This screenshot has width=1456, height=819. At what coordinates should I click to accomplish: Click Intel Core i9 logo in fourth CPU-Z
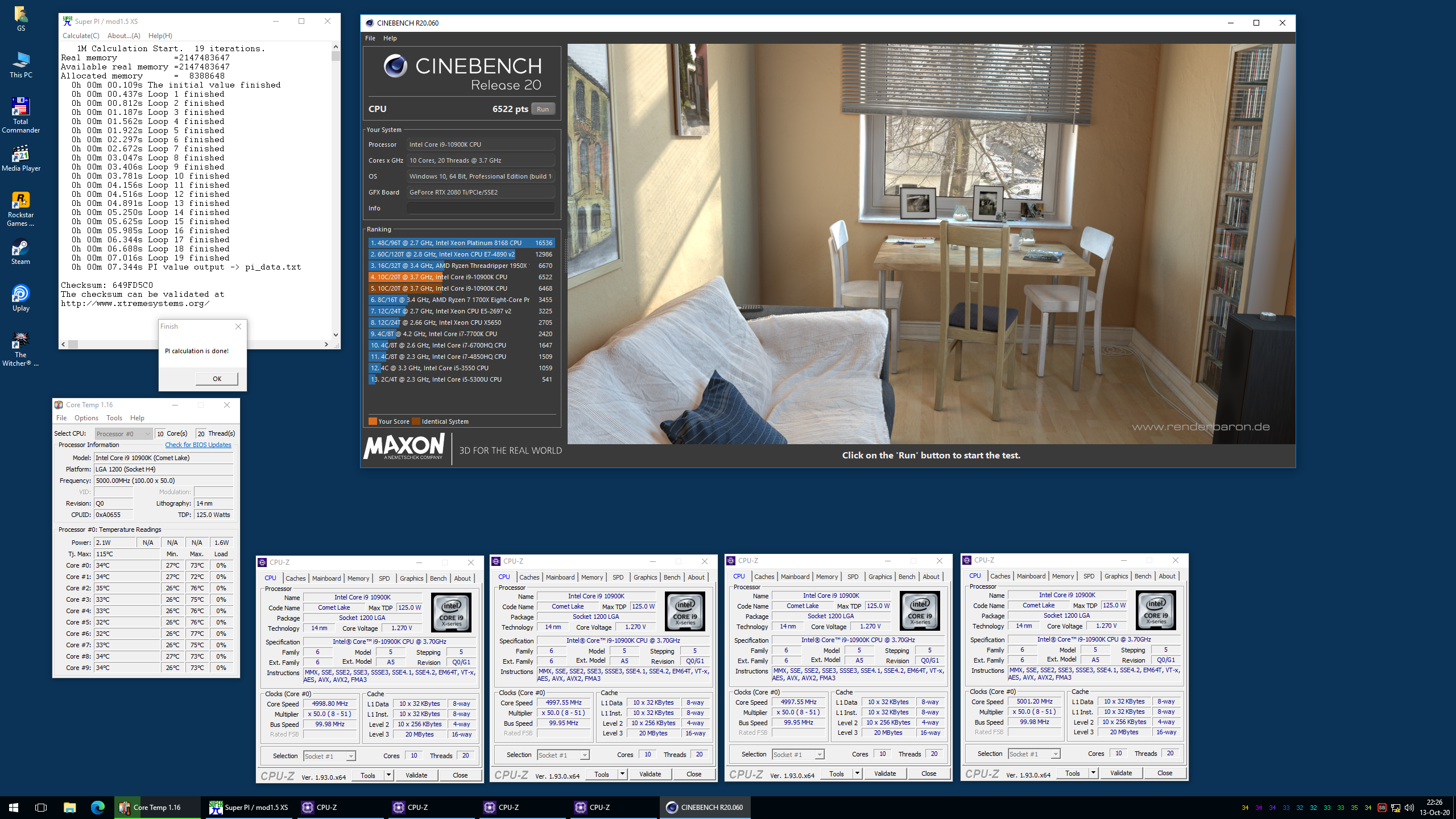click(x=1156, y=610)
